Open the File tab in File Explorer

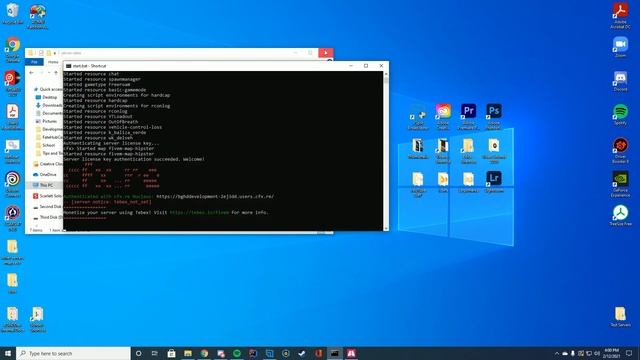[34, 62]
